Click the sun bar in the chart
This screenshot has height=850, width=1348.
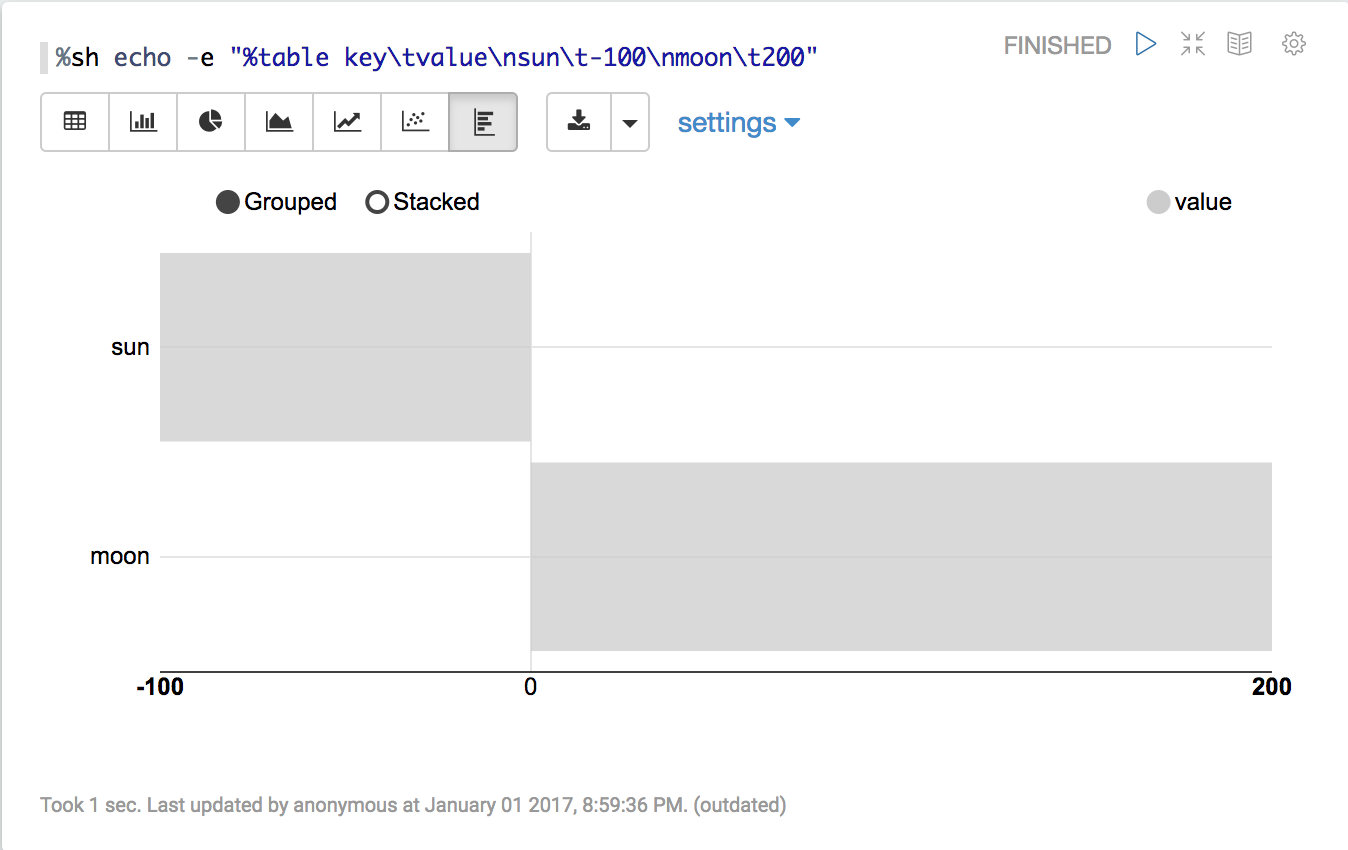[x=345, y=347]
